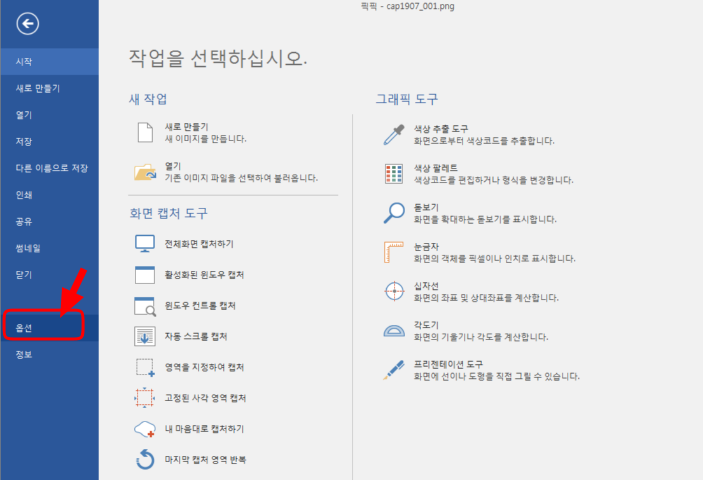
Task: Open 새로 만들기 in the sidebar
Action: tap(49, 88)
